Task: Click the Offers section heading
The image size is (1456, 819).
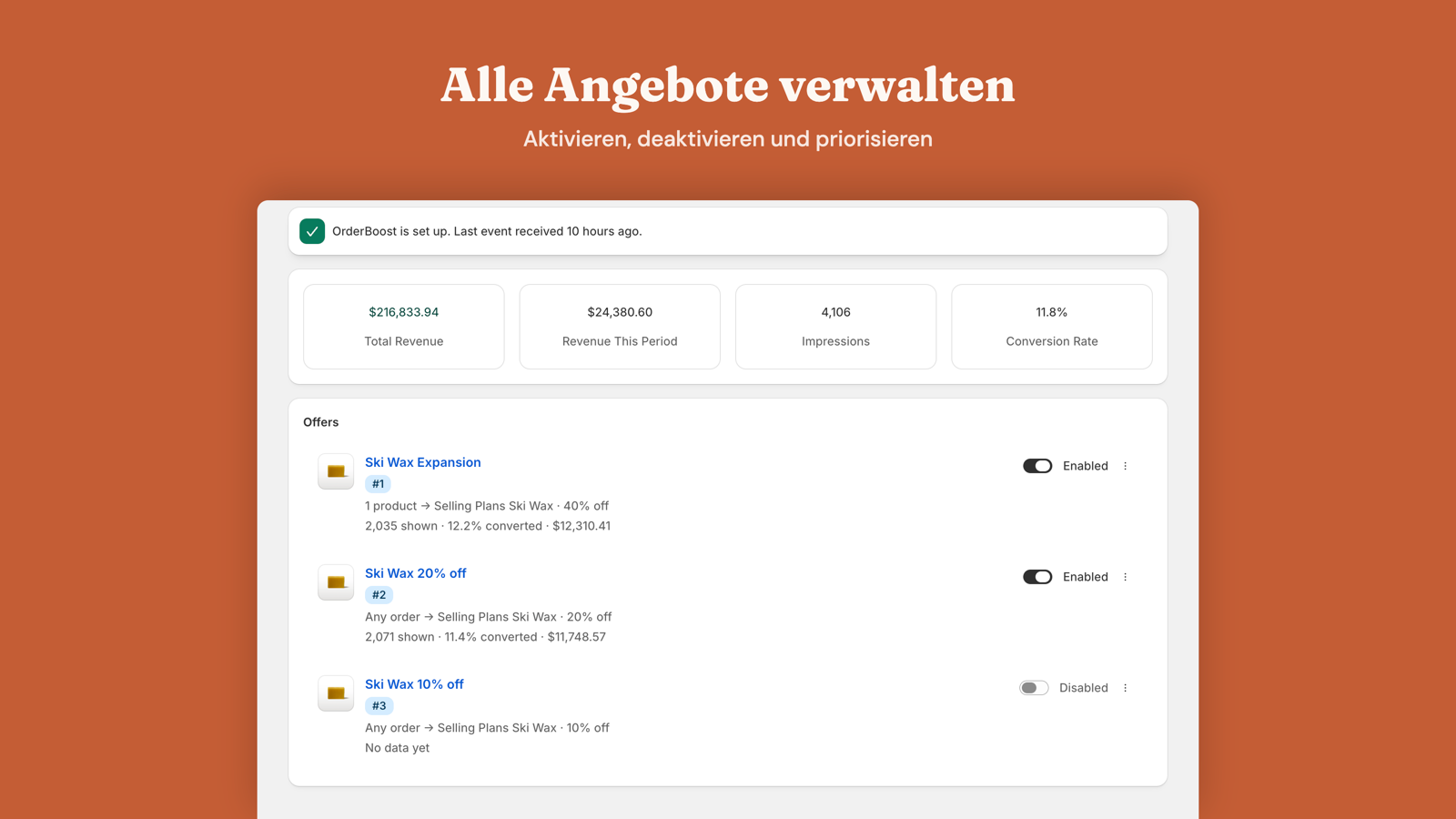Action: point(321,422)
